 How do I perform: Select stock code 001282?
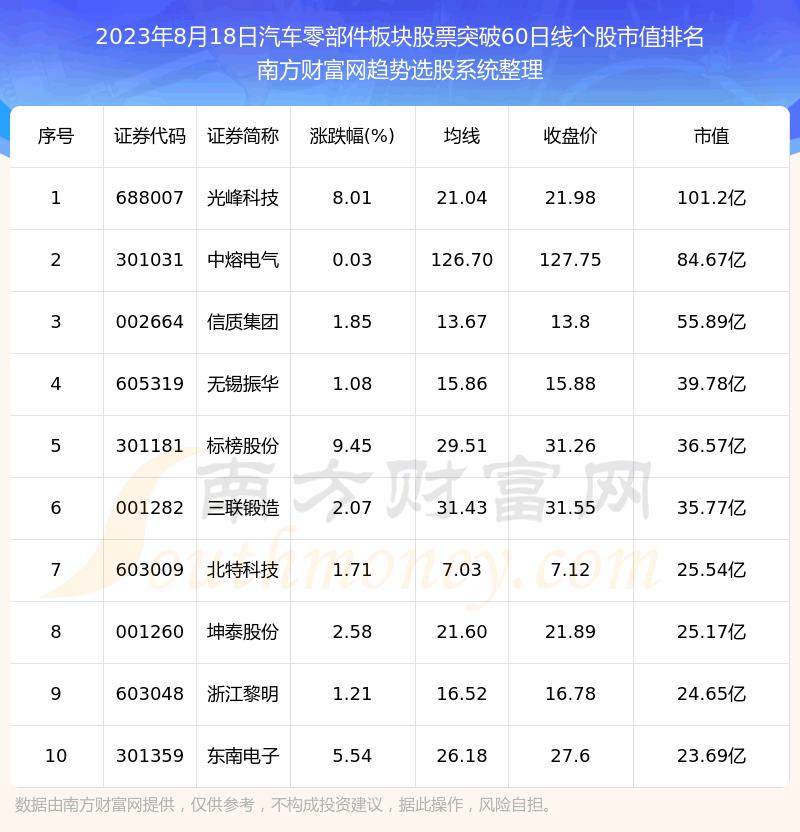[x=150, y=508]
